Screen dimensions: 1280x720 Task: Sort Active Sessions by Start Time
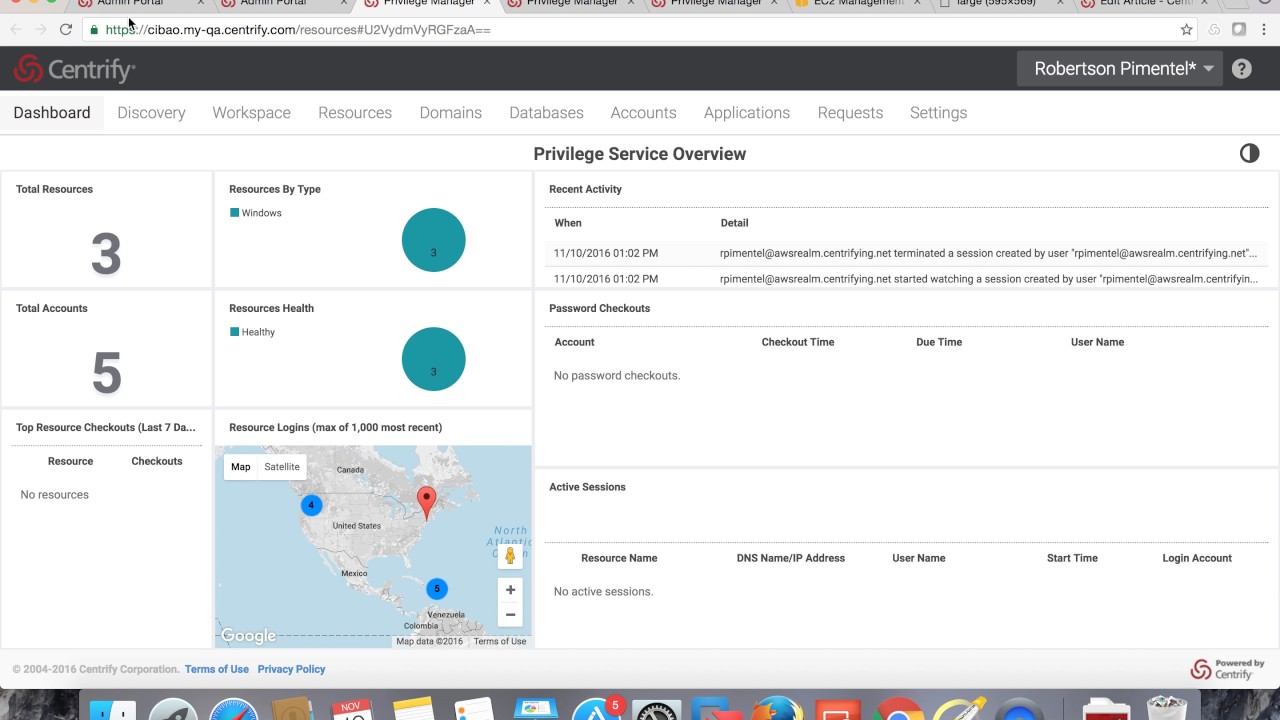tap(1072, 558)
